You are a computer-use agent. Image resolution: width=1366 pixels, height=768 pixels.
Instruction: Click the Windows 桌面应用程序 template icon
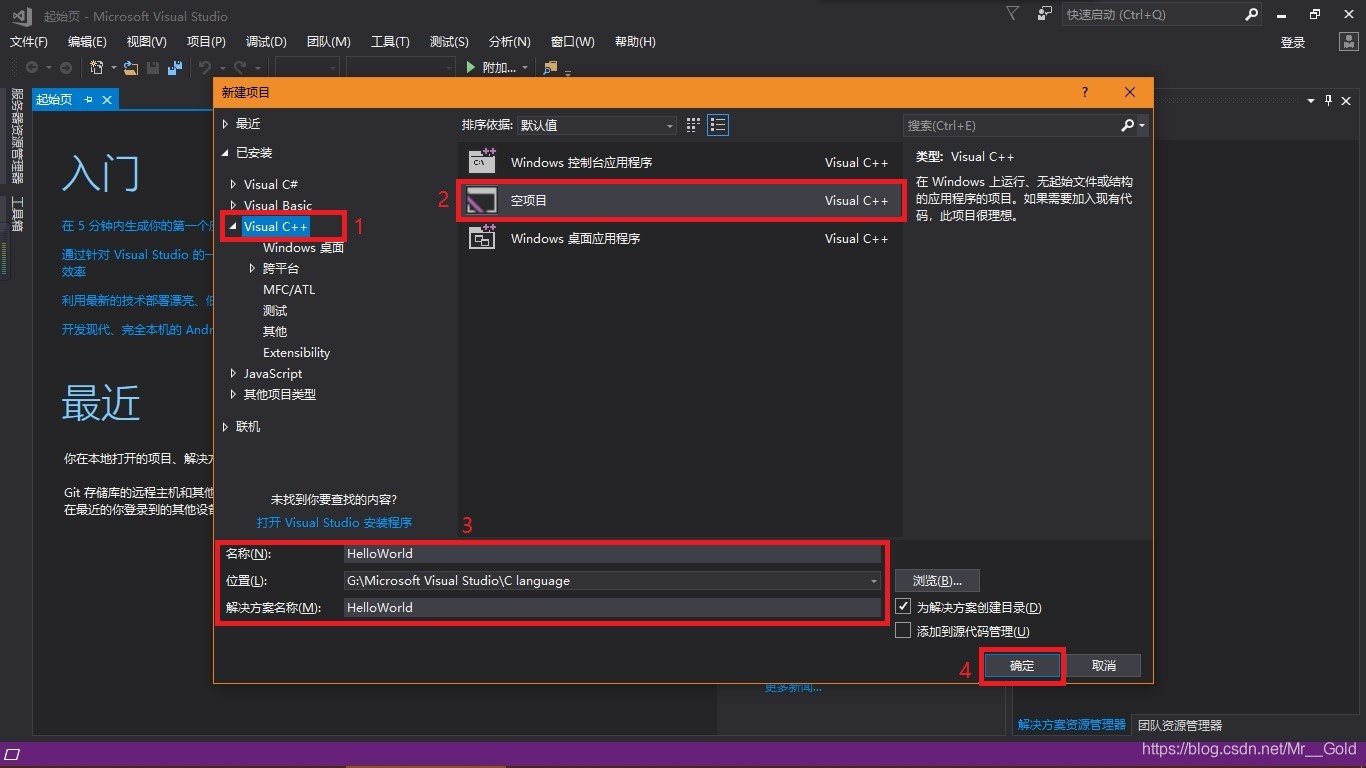pyautogui.click(x=482, y=238)
